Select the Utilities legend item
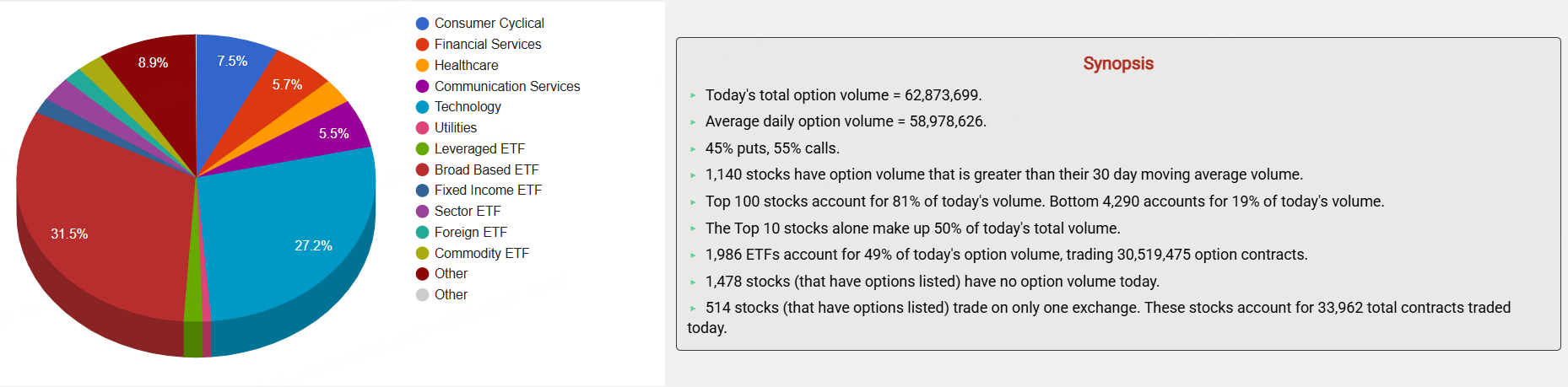This screenshot has height=387, width=1568. (x=455, y=127)
